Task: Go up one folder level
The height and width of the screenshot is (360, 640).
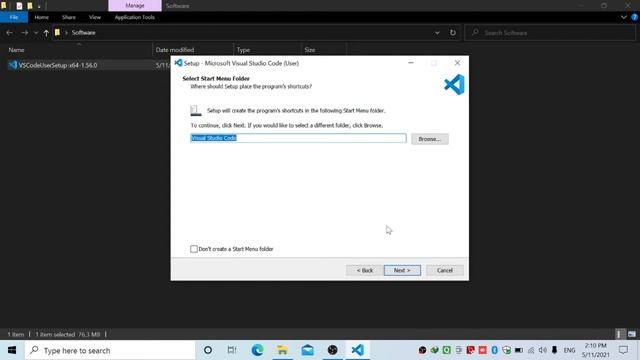Action: coord(46,33)
